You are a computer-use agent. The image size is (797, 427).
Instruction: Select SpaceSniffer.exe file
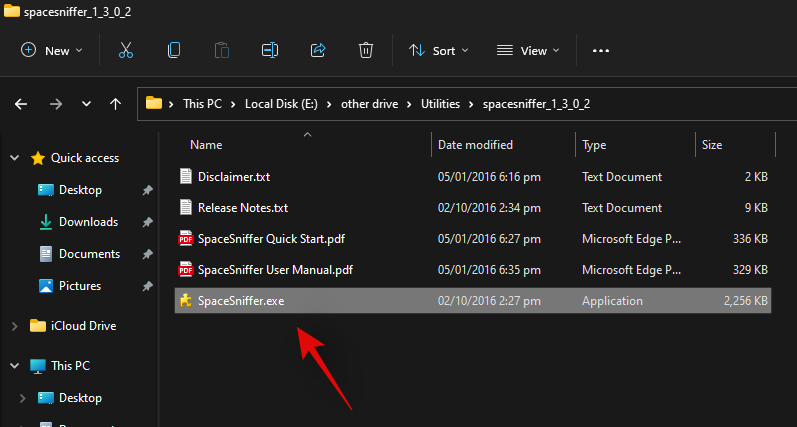tap(240, 301)
